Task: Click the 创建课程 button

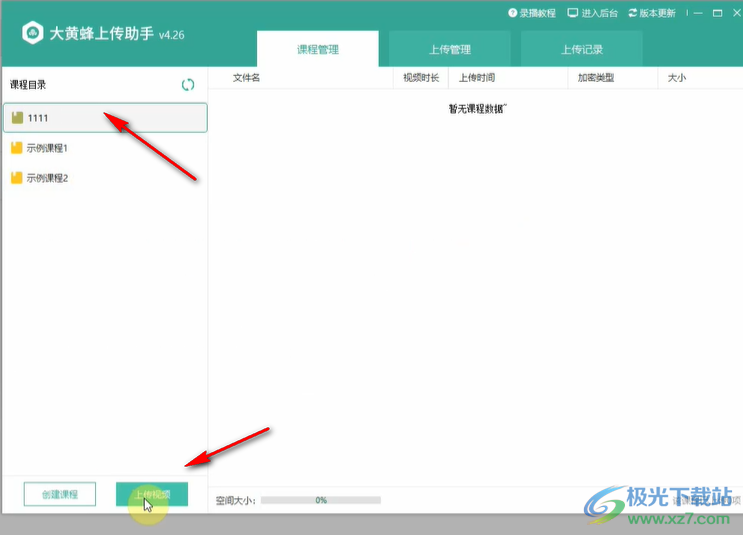Action: [x=60, y=494]
